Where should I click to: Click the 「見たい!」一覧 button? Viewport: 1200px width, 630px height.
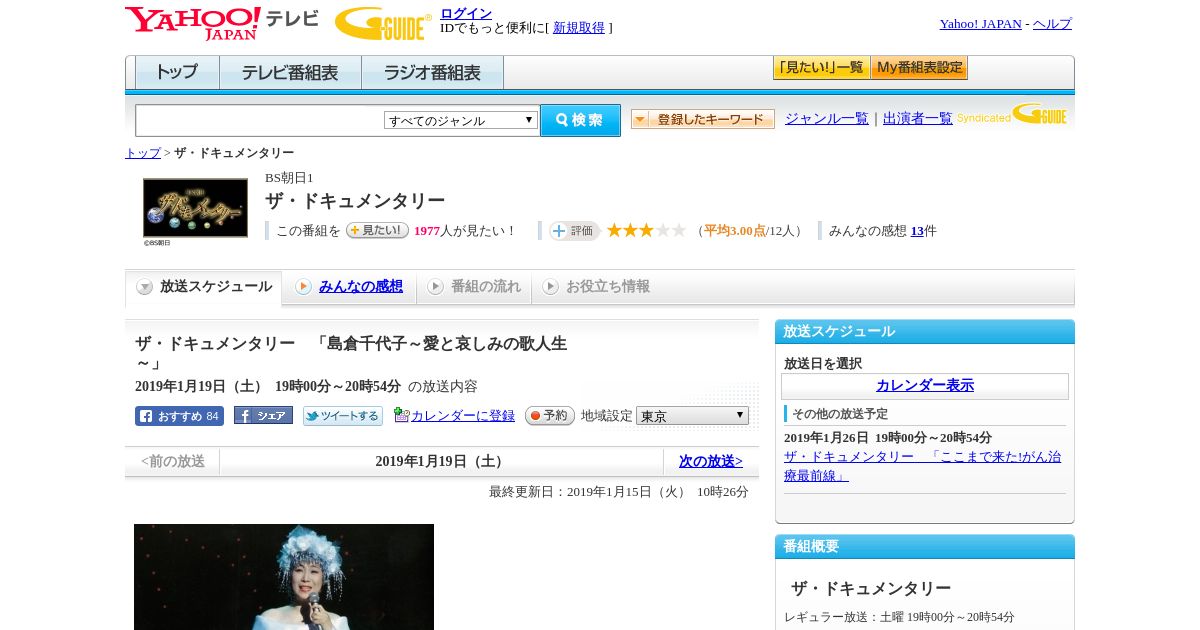click(822, 68)
